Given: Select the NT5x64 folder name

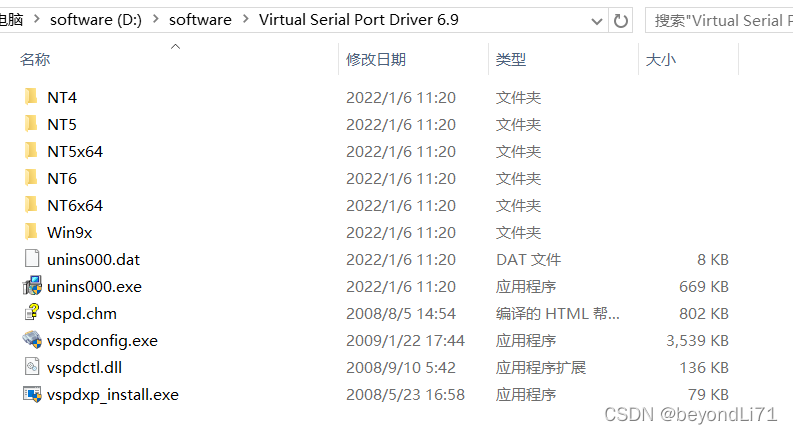Looking at the screenshot, I should [x=75, y=151].
